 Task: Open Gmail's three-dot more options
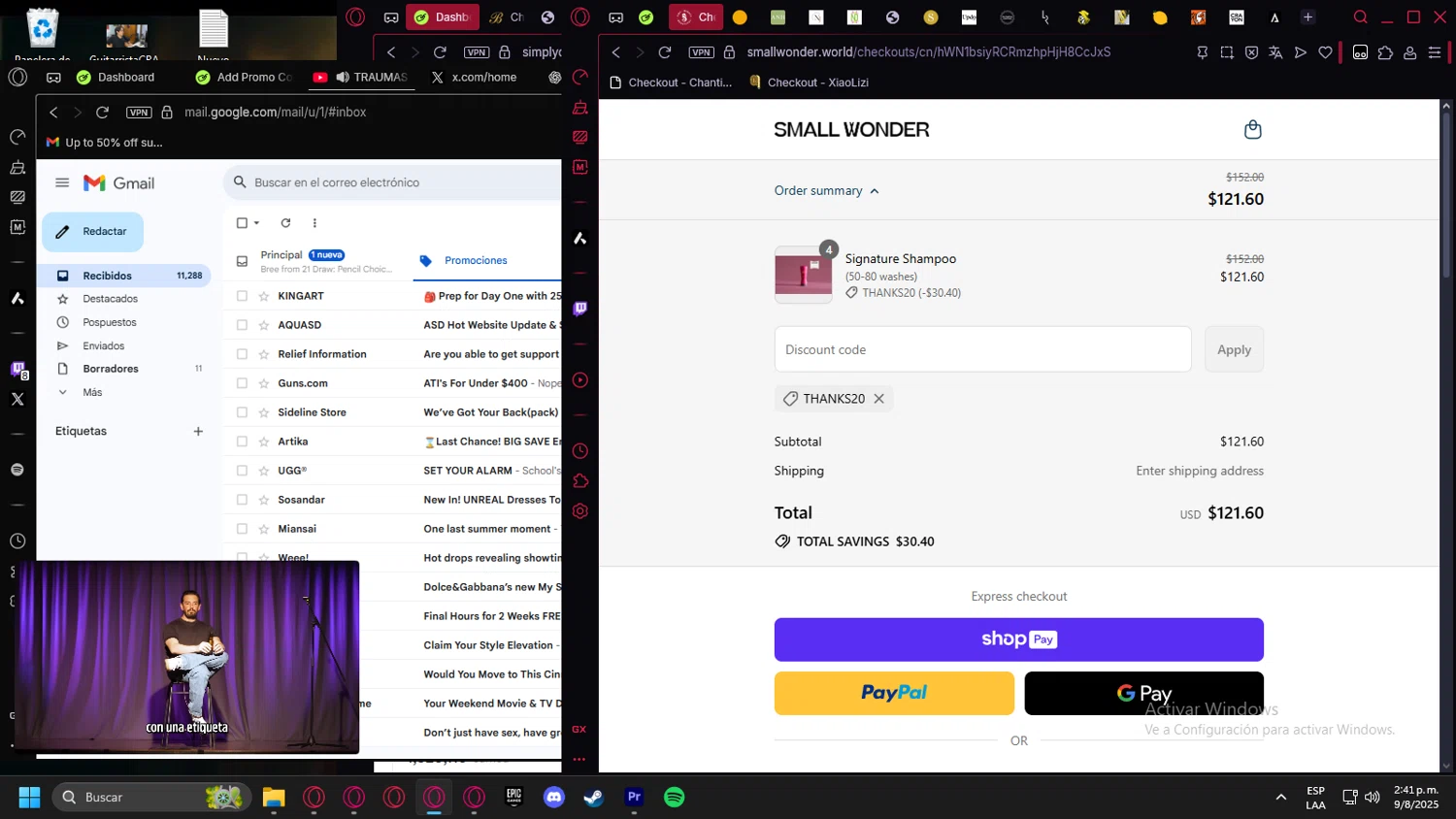(314, 223)
